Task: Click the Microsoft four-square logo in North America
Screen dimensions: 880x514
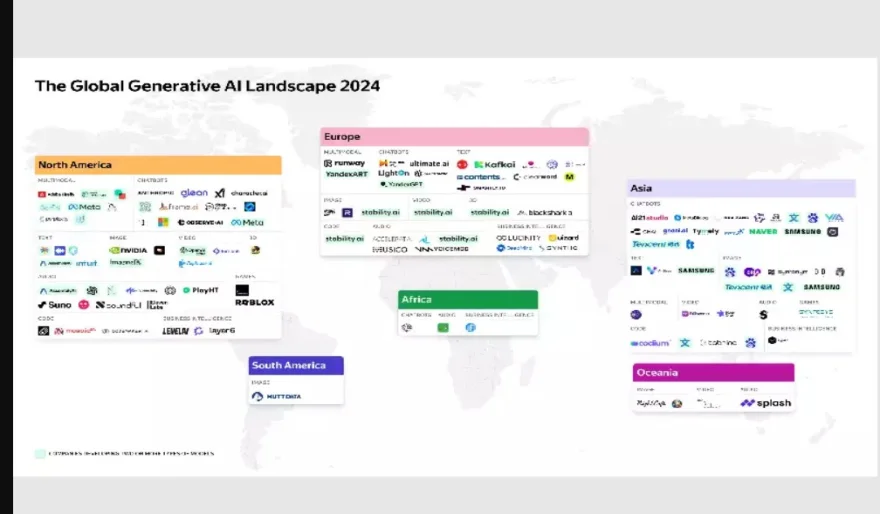Action: (163, 222)
